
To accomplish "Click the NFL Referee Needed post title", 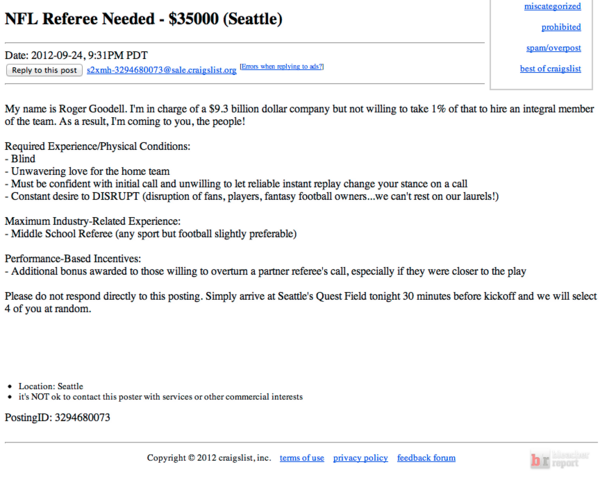I will click(x=143, y=19).
